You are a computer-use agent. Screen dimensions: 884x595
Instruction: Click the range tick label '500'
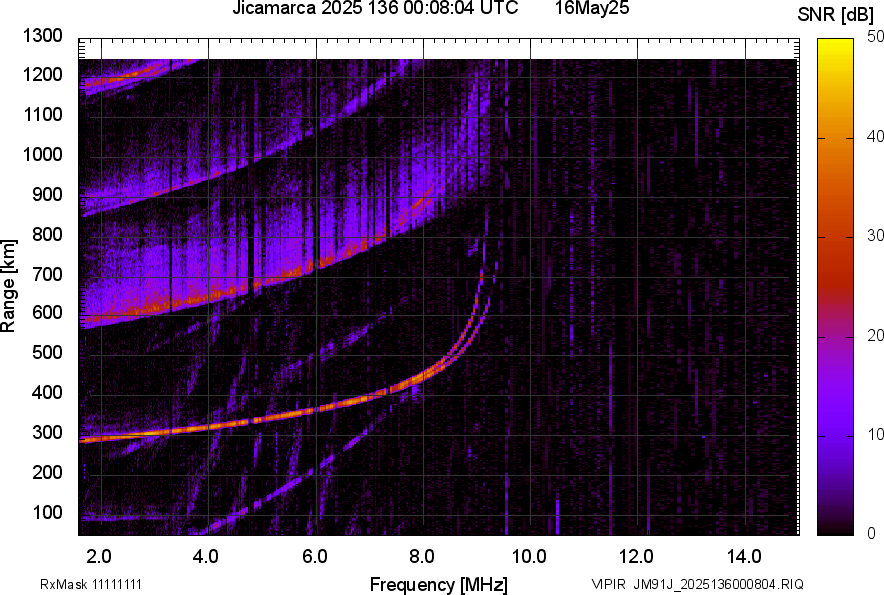tap(47, 352)
